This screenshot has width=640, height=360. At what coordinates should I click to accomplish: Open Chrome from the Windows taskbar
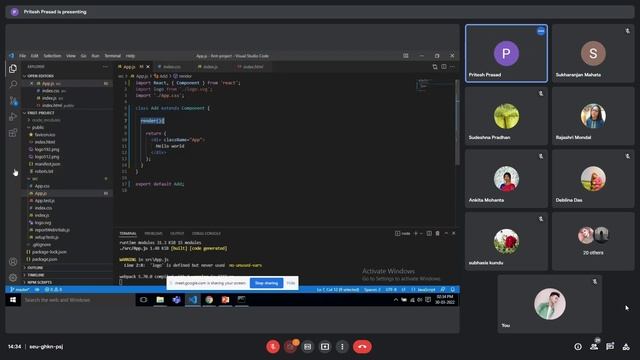209,300
